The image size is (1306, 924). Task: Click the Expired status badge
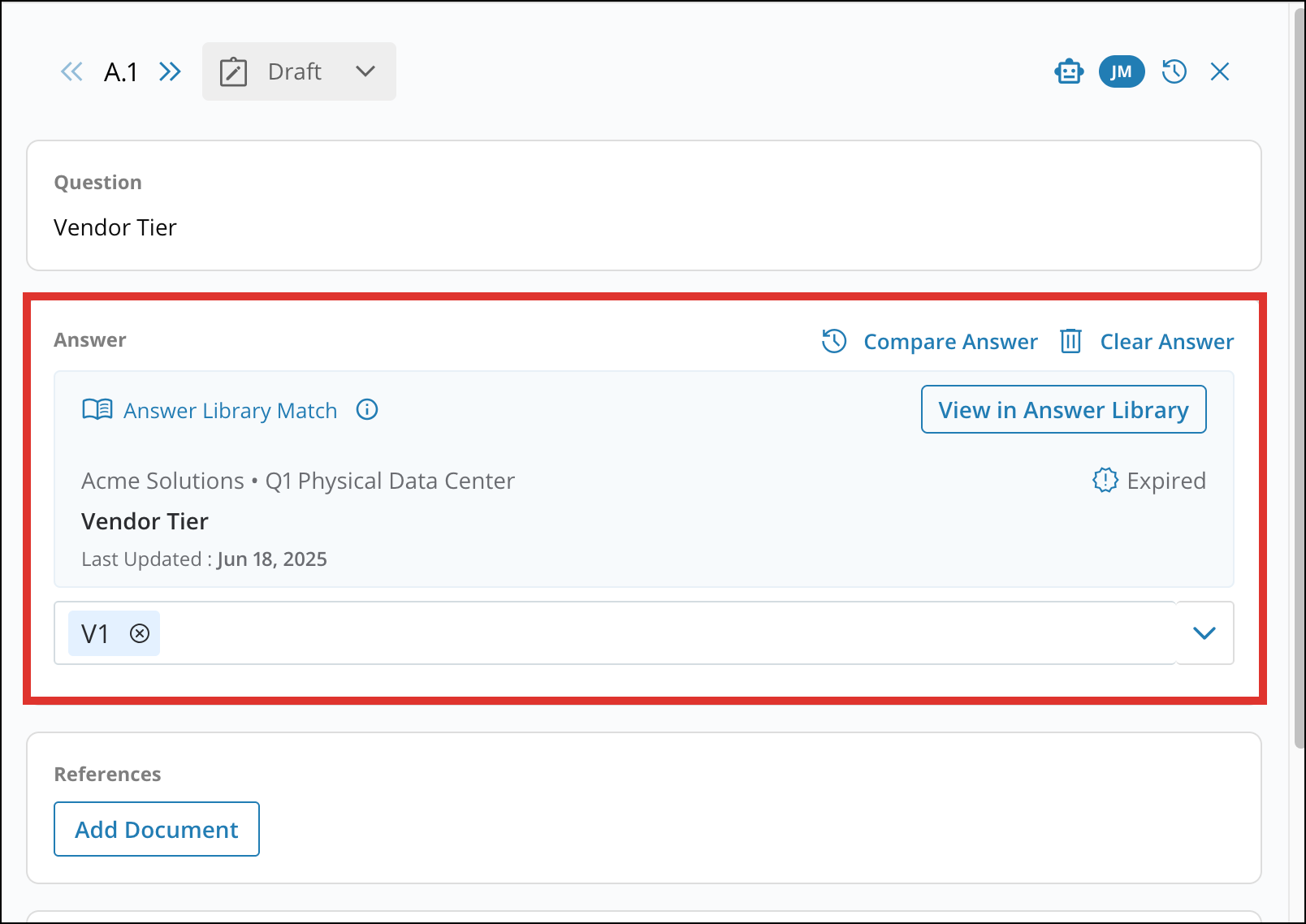1149,481
